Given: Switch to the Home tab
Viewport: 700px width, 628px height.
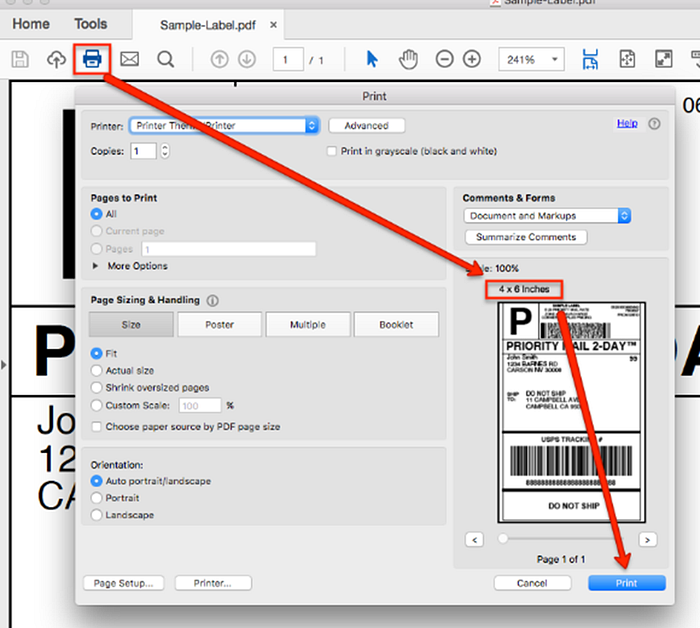Looking at the screenshot, I should click(31, 24).
